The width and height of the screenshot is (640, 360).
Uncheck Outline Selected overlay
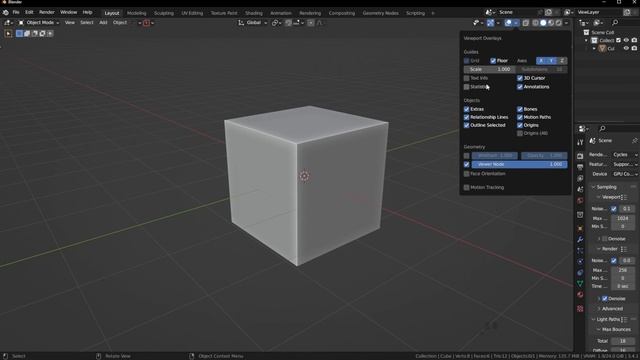pos(467,125)
